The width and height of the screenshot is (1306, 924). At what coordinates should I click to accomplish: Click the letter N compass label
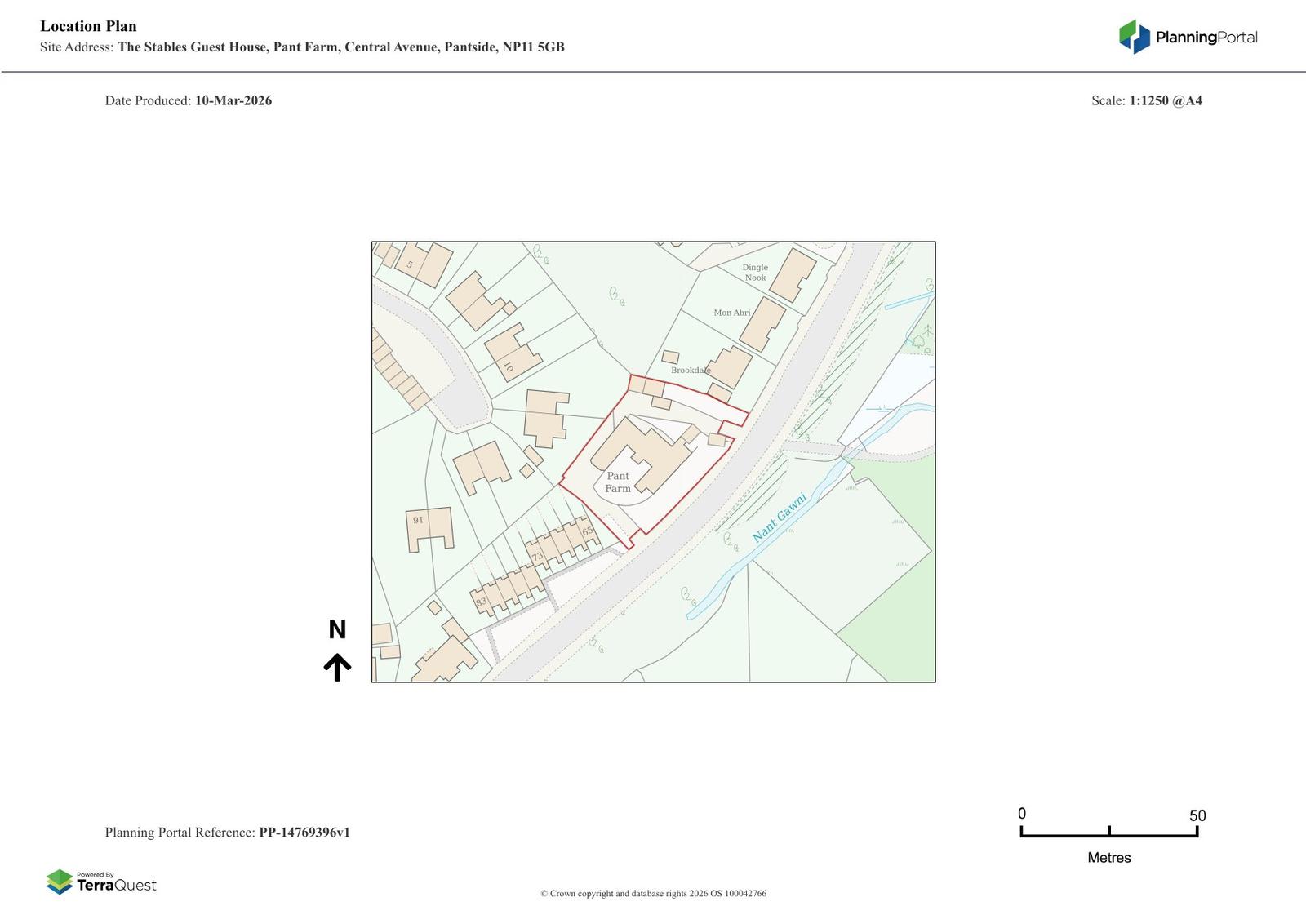(337, 630)
